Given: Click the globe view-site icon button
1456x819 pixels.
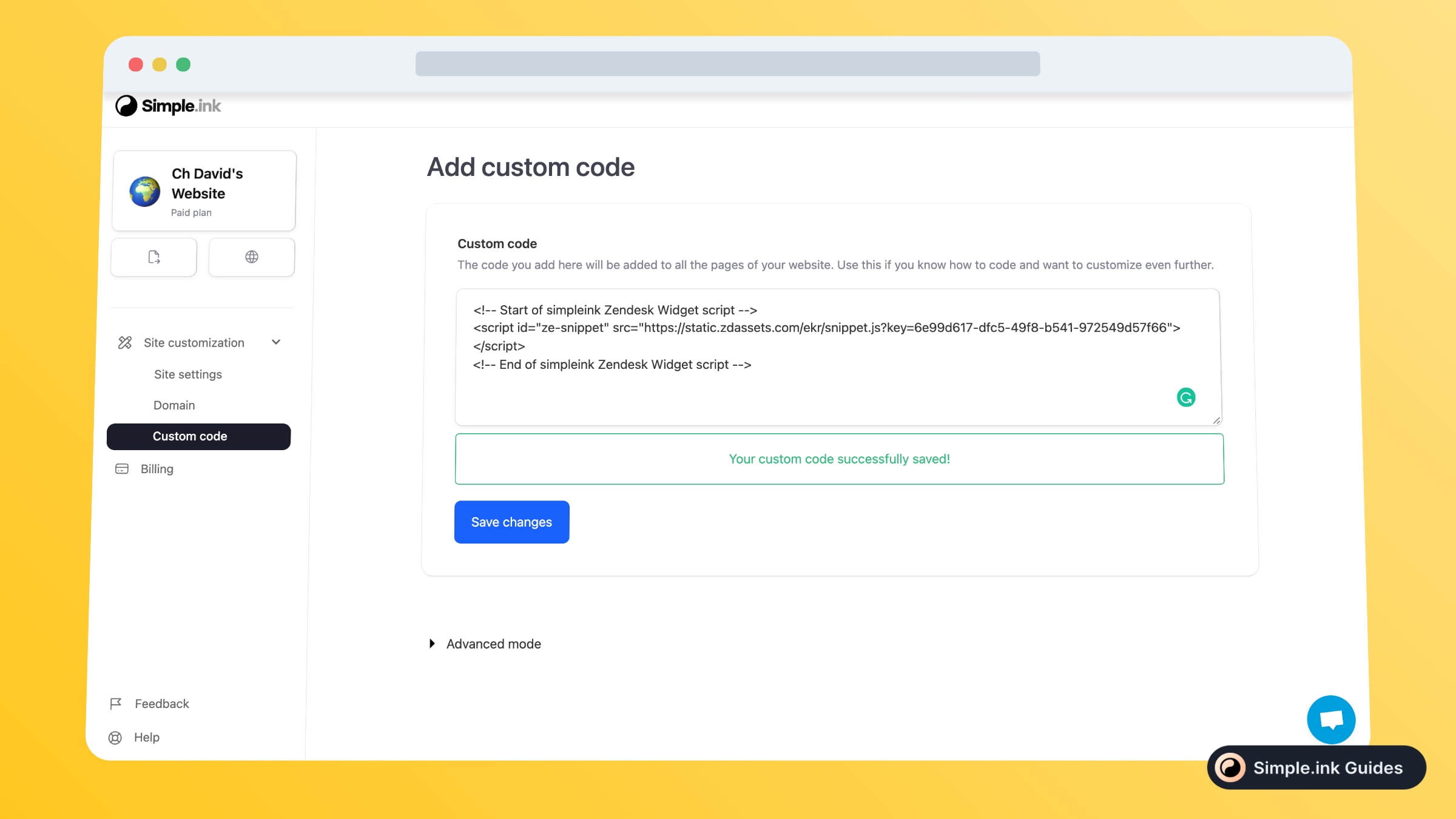Looking at the screenshot, I should 252,257.
